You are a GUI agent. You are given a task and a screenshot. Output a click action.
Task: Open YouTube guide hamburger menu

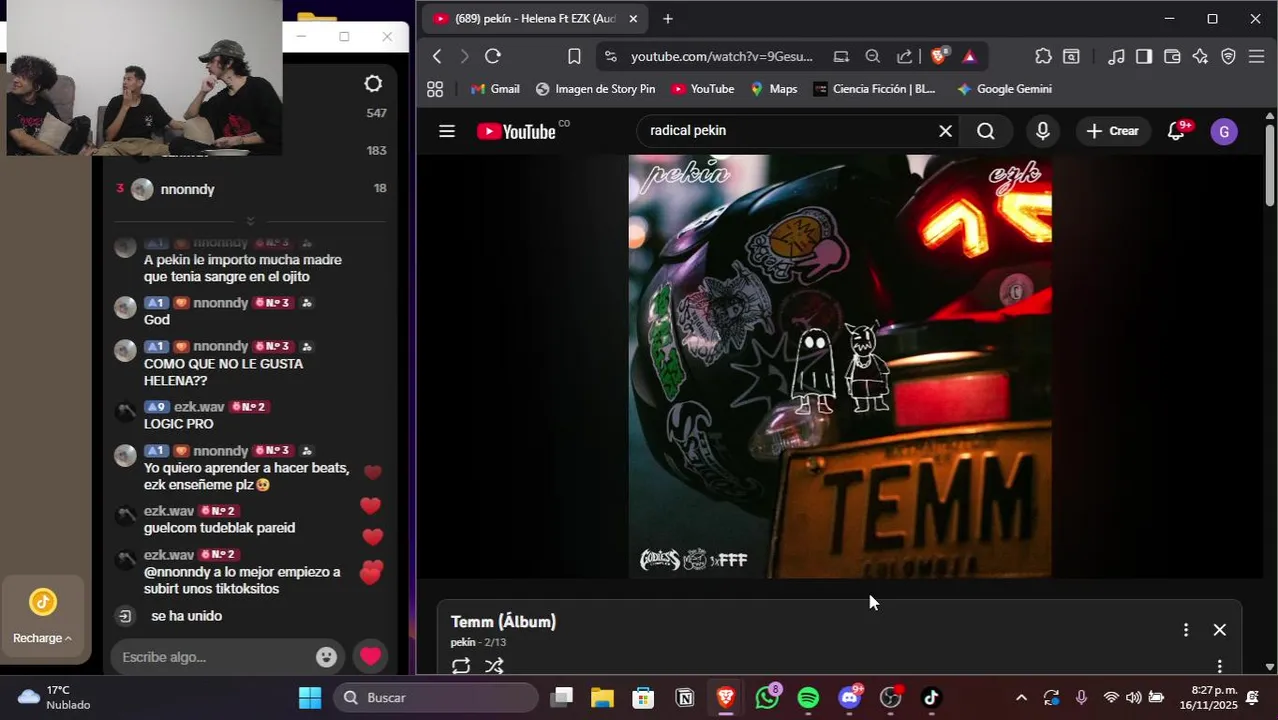447,131
